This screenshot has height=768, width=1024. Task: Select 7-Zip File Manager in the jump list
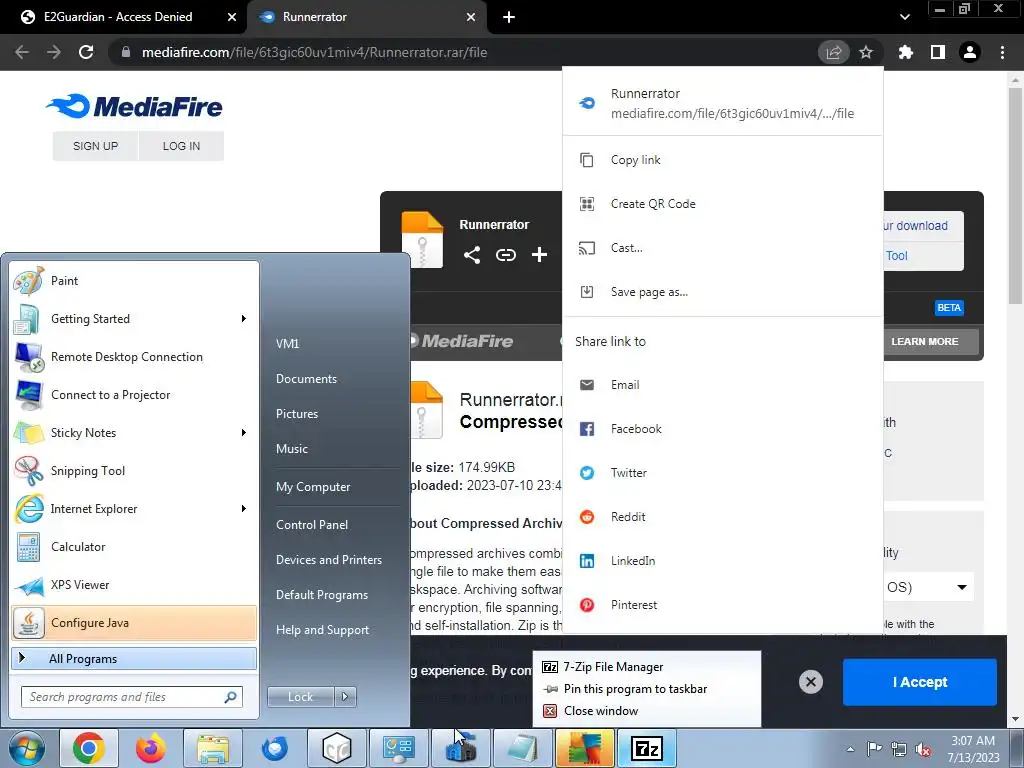pyautogui.click(x=647, y=667)
